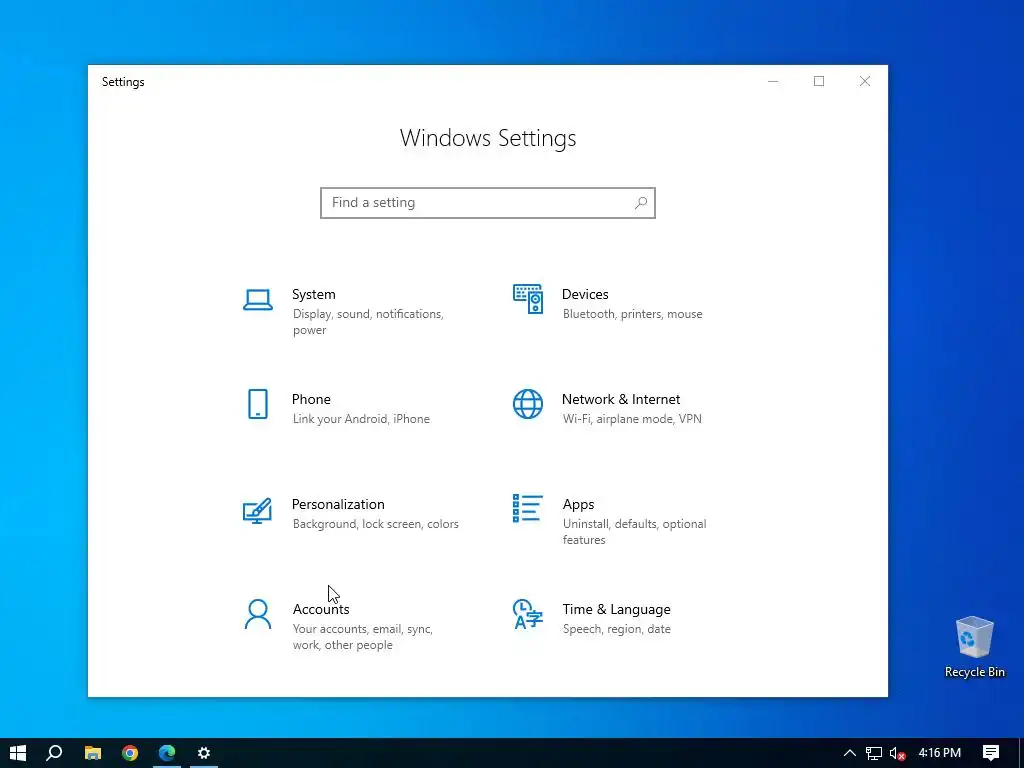Click 'Bluetooth, printers, mouse' description
The height and width of the screenshot is (768, 1024).
pos(633,314)
